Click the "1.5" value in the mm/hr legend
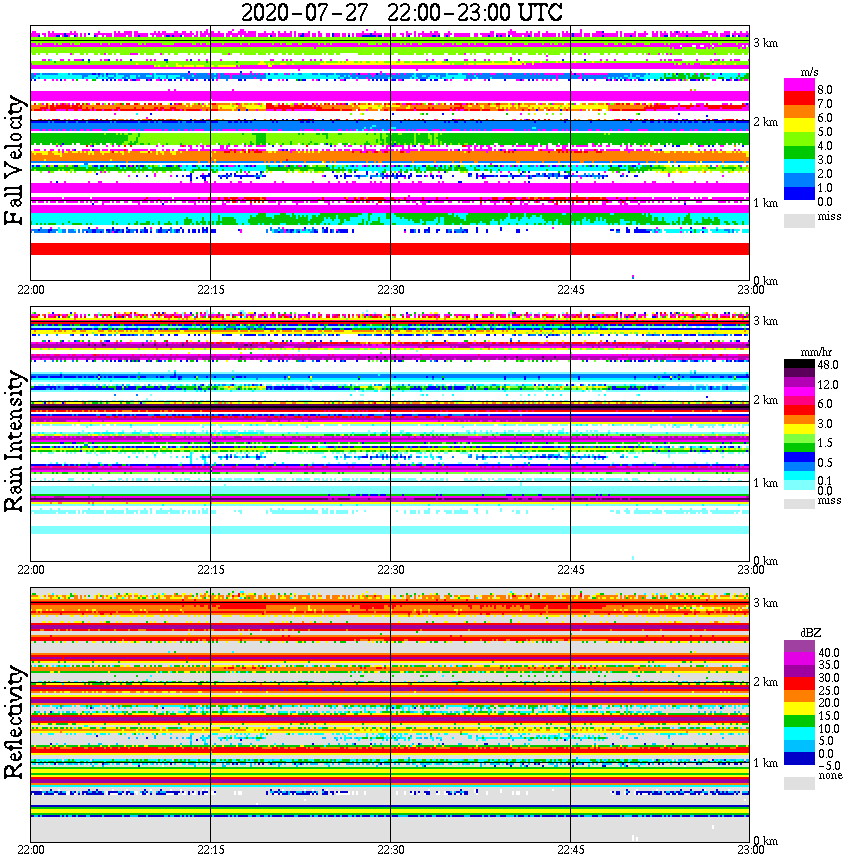 pyautogui.click(x=825, y=442)
